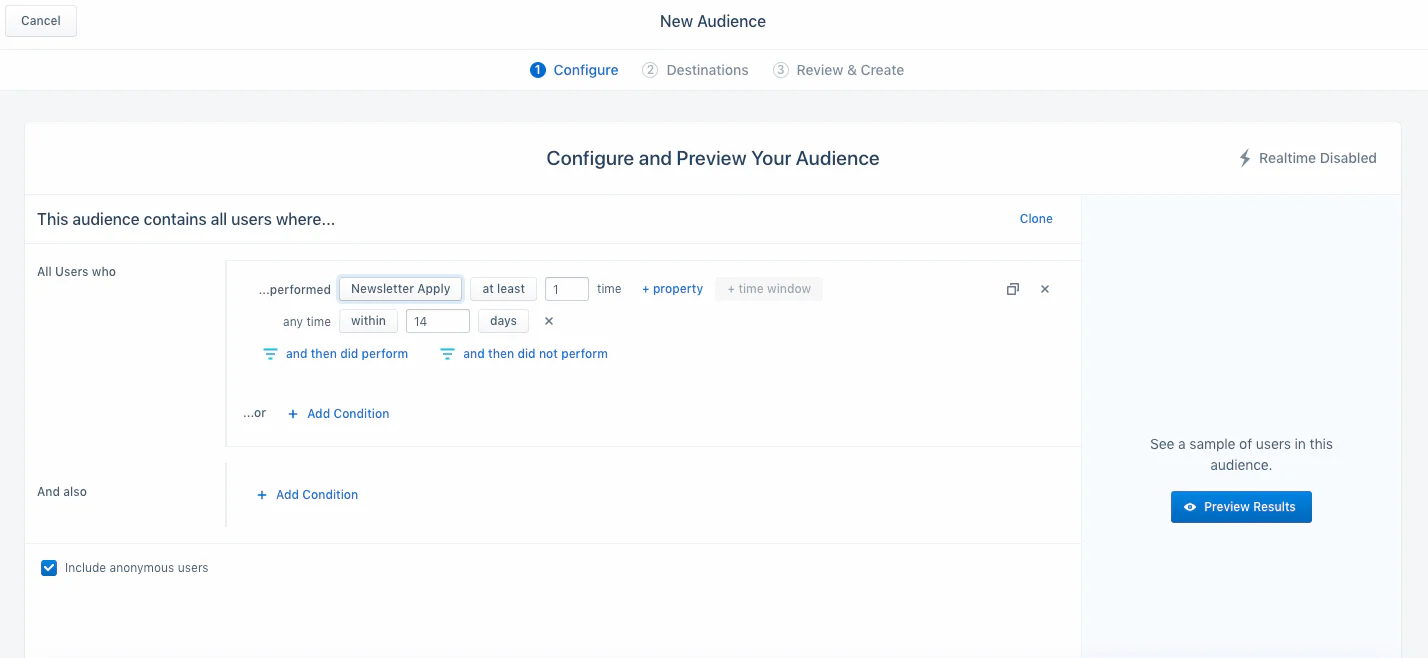Click the Clone link

[x=1036, y=219]
